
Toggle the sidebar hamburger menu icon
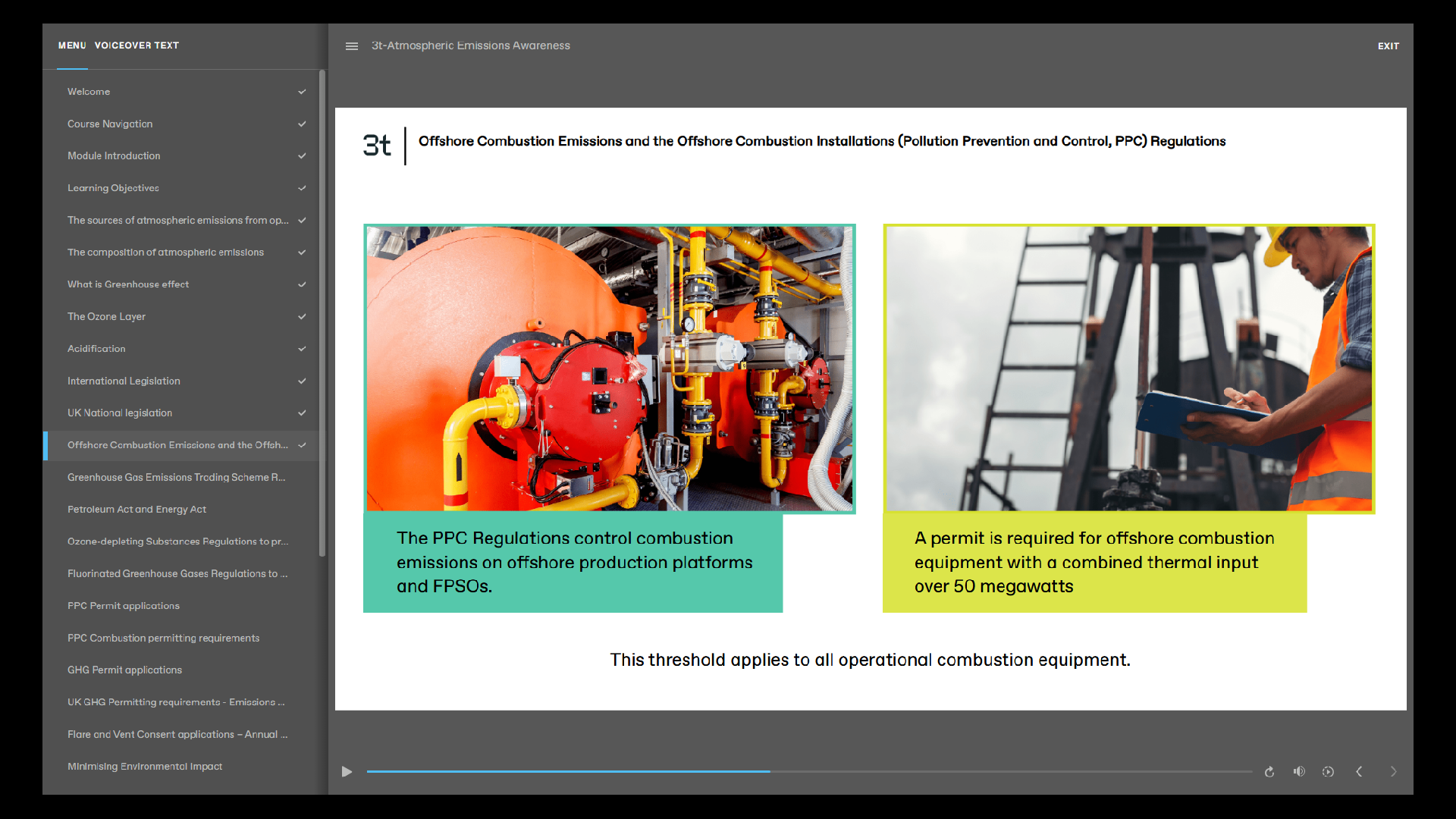(x=352, y=46)
